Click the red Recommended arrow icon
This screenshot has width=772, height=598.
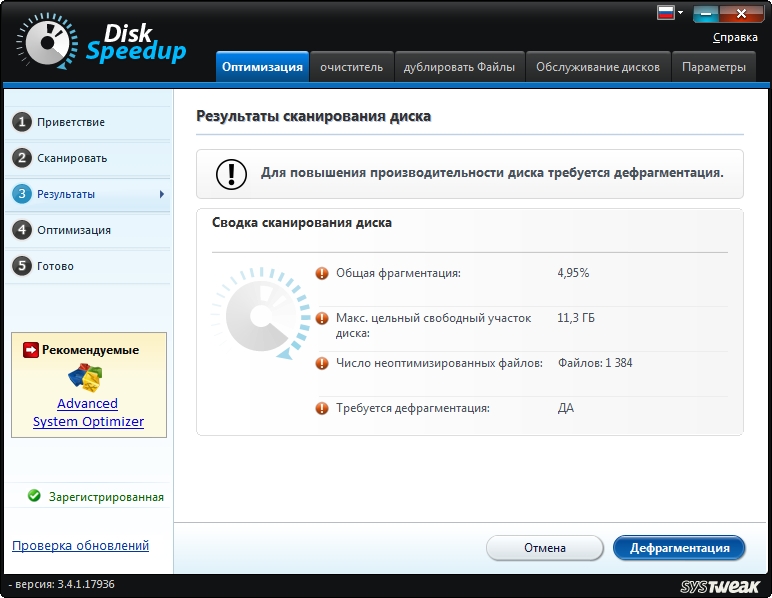coord(30,351)
